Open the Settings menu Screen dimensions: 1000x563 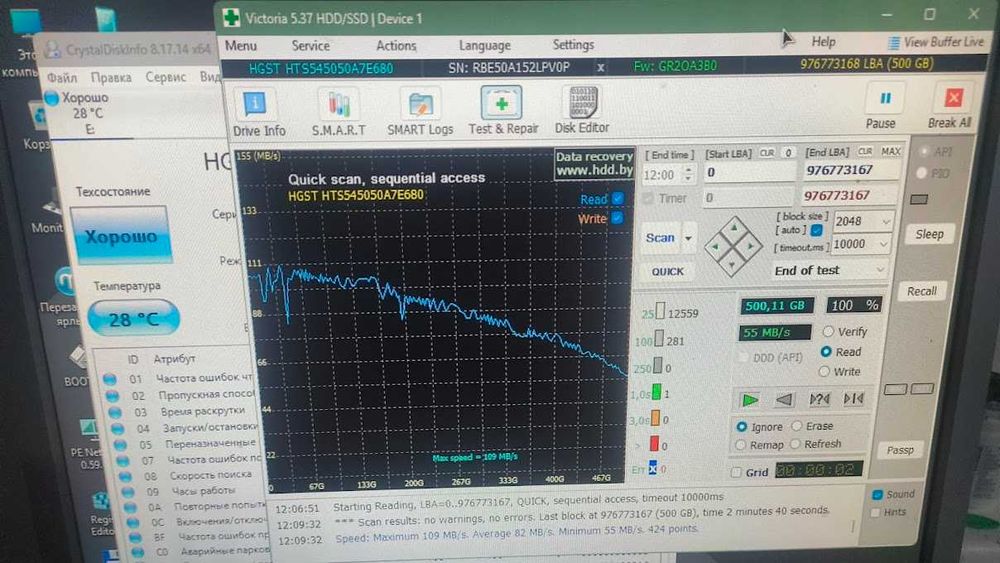click(x=573, y=45)
